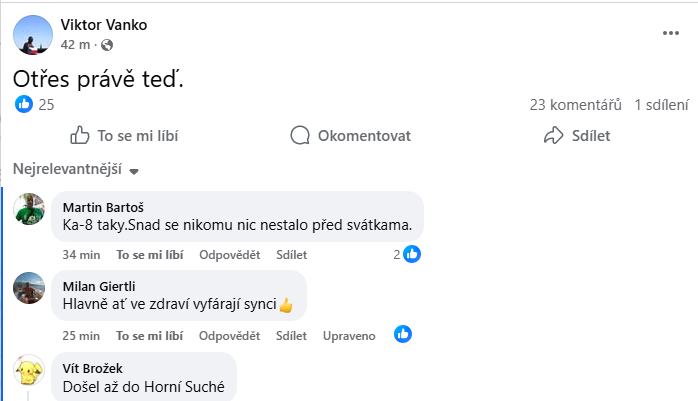
Task: Like Martin Bartoš's comment via 'To se mi líbí'
Action: point(147,254)
